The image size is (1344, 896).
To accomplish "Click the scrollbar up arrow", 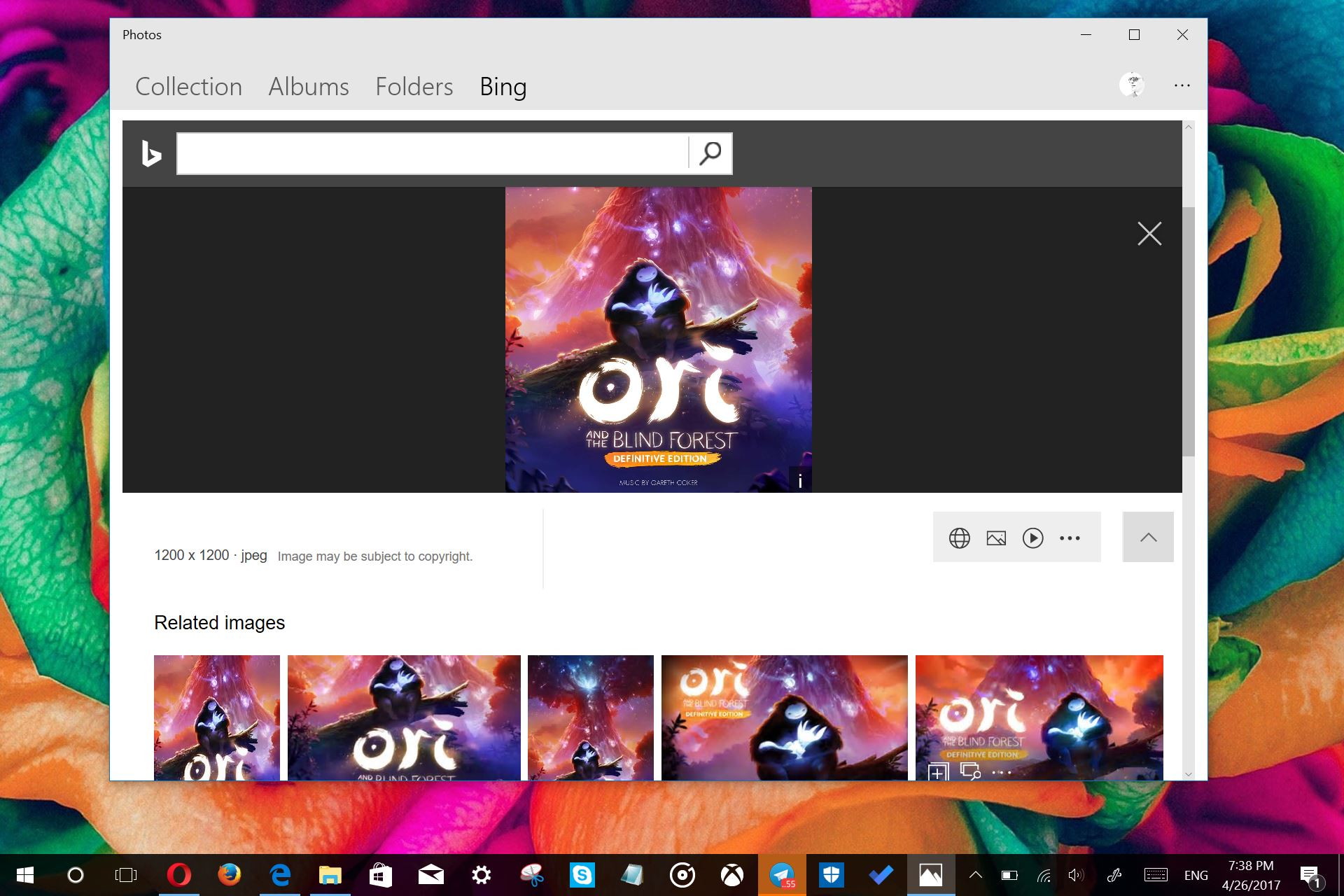I will point(1189,127).
